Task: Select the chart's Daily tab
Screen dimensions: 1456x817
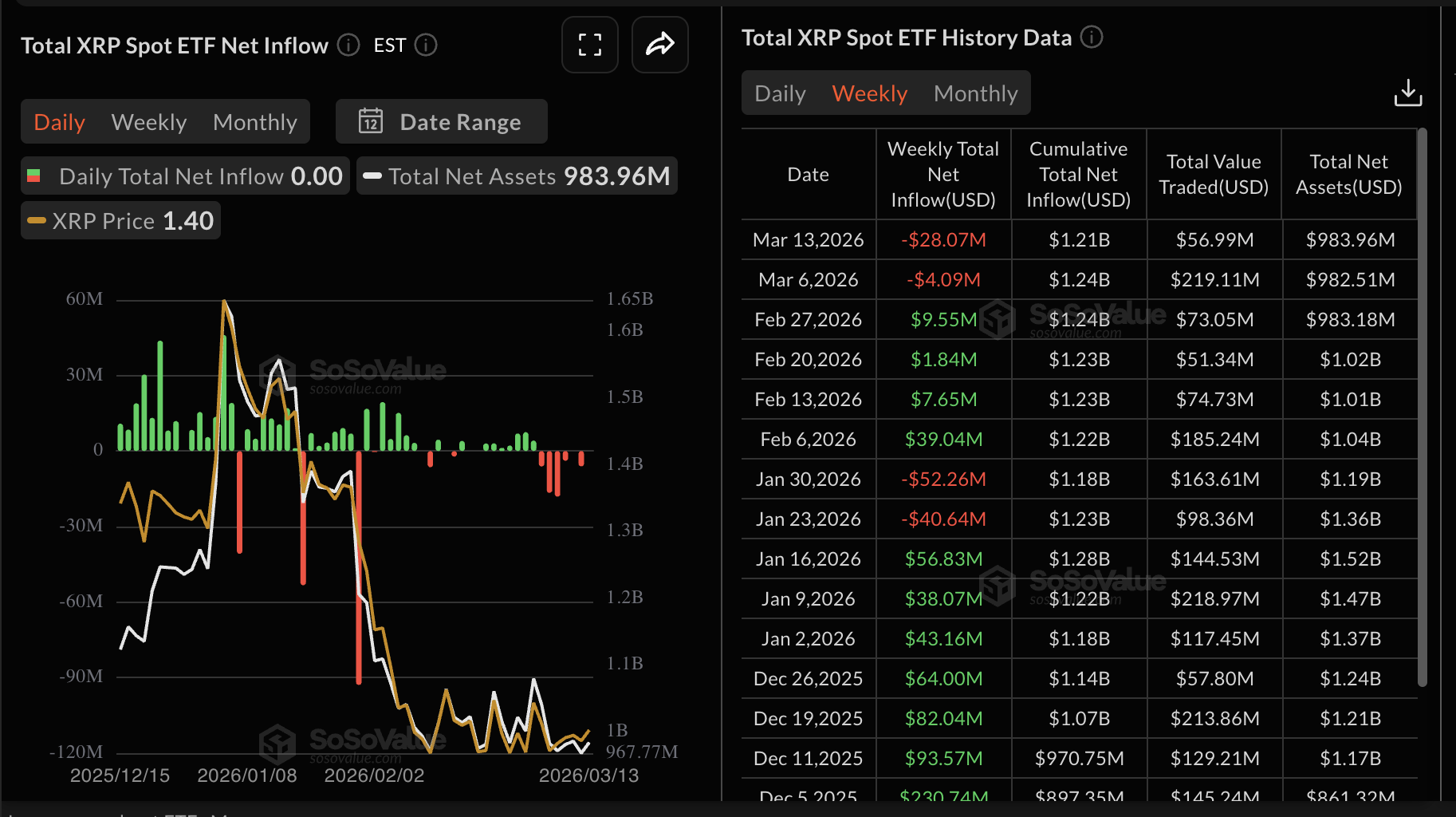Action: pos(59,122)
